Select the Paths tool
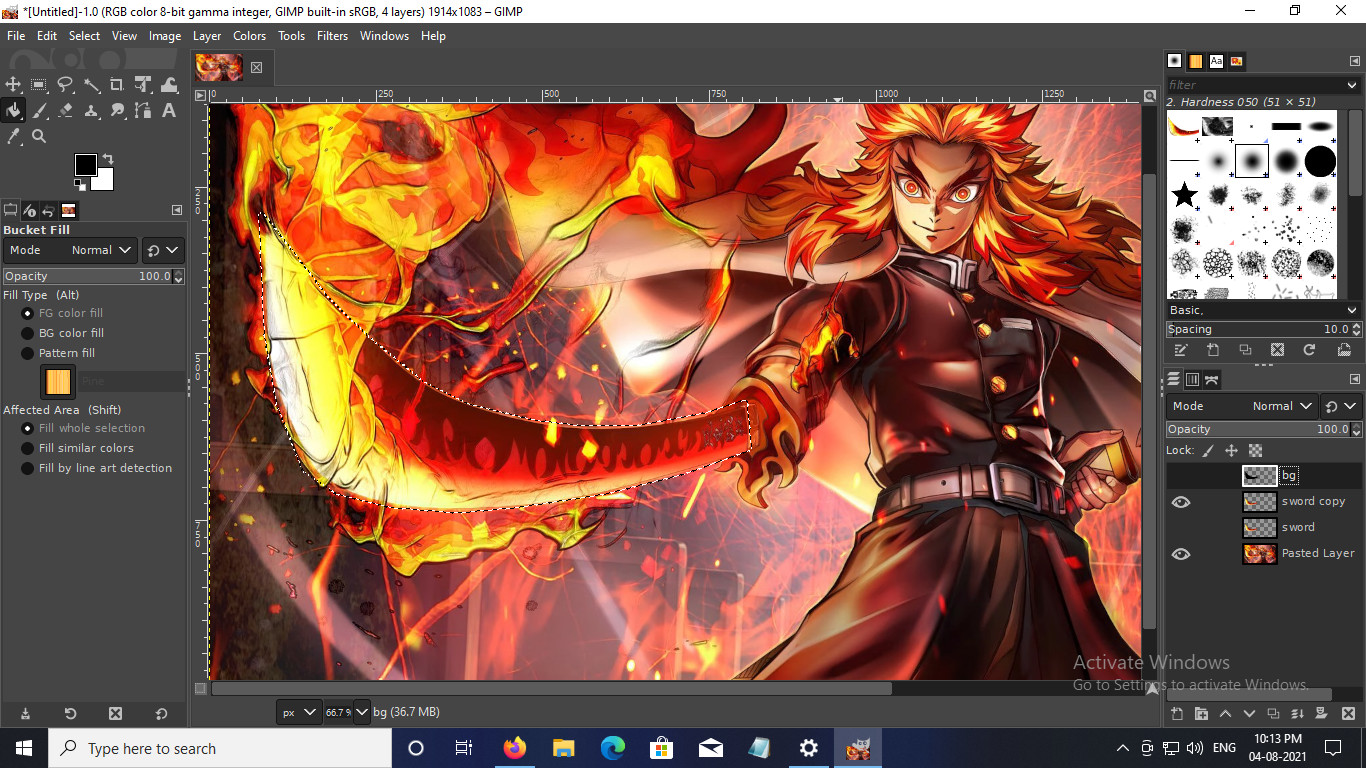Image resolution: width=1366 pixels, height=768 pixels. (x=143, y=110)
